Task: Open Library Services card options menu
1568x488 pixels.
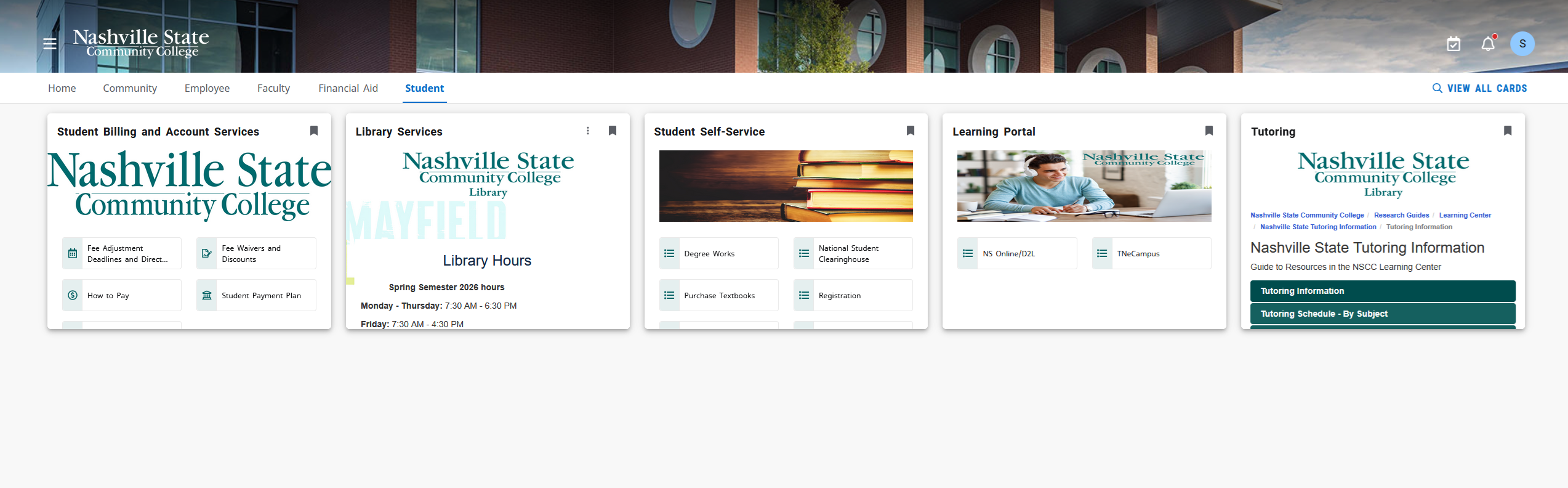Action: pos(588,131)
